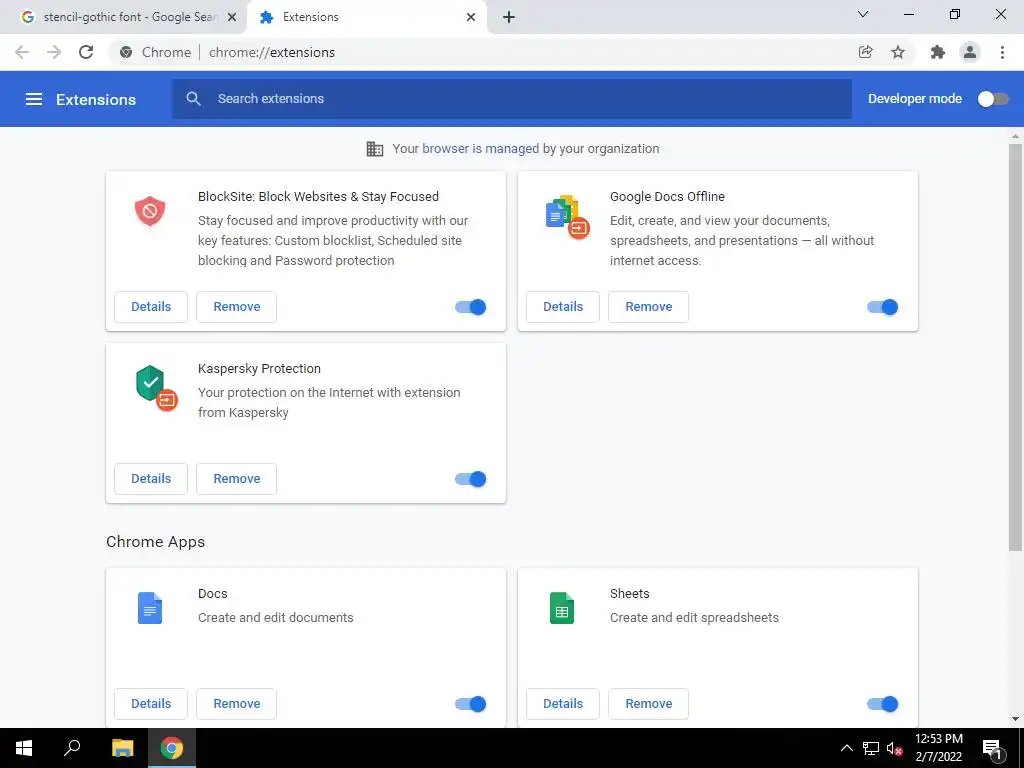Open Windows taskbar search
This screenshot has width=1024, height=768.
(x=72, y=748)
